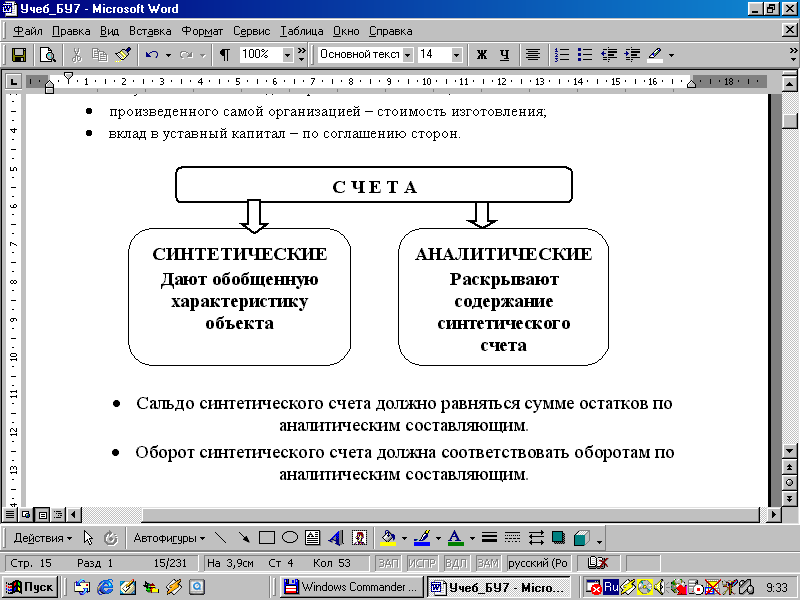The height and width of the screenshot is (600, 800).
Task: Apply the text highlight marker
Action: tap(655, 55)
